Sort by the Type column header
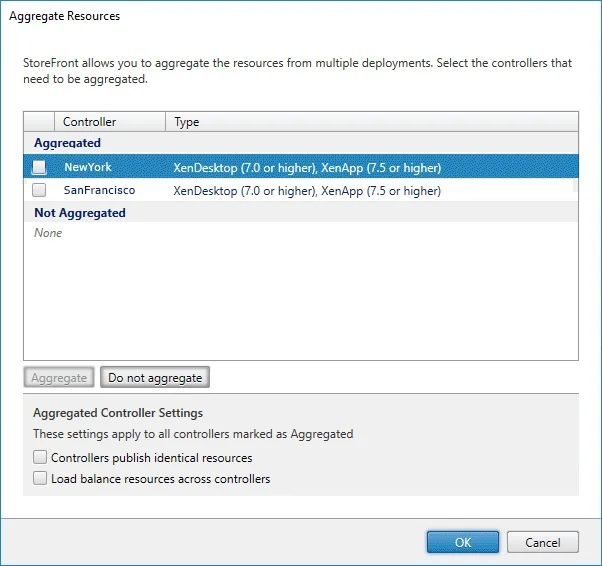 click(372, 122)
